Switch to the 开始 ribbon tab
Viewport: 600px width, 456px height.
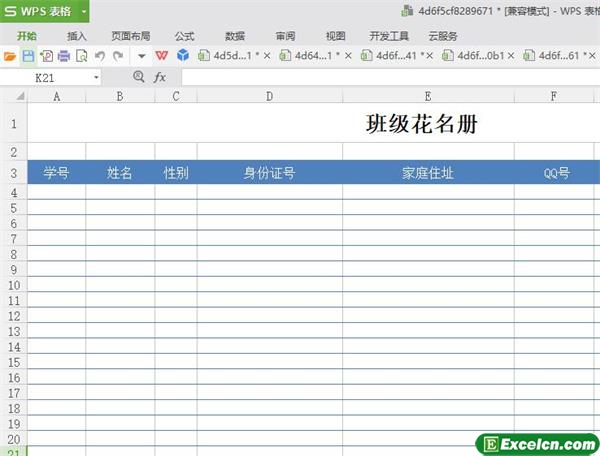pyautogui.click(x=27, y=36)
